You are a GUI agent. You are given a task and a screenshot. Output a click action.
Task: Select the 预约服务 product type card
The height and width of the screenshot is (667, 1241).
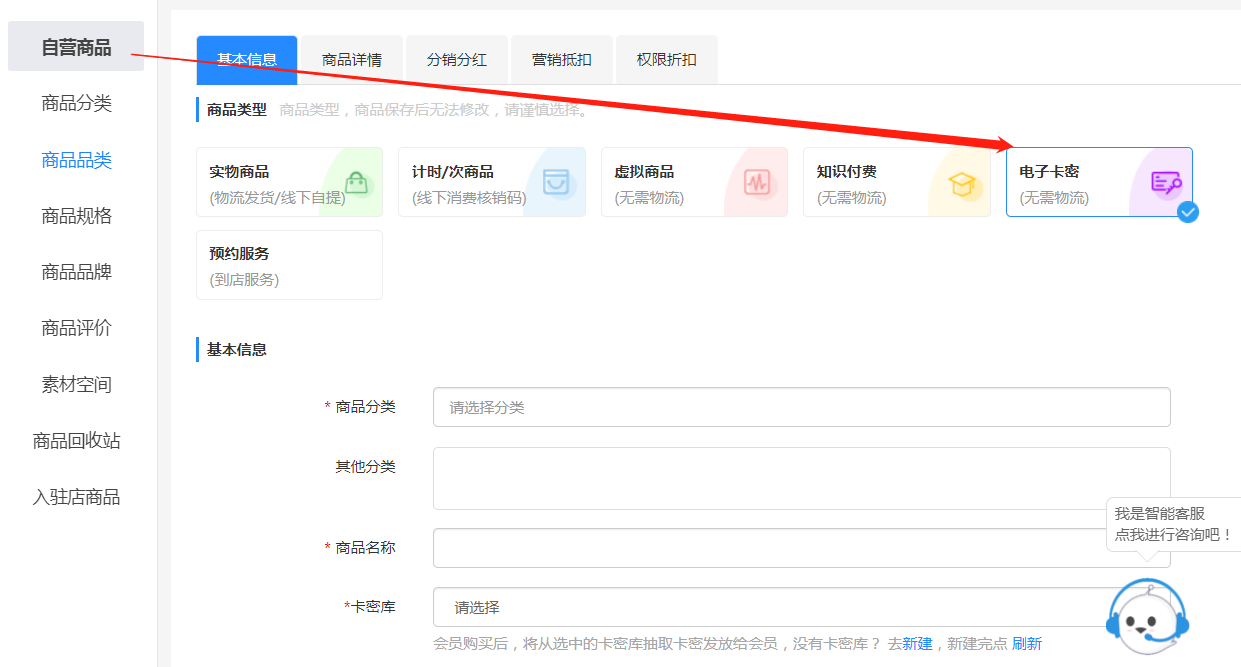coord(289,264)
